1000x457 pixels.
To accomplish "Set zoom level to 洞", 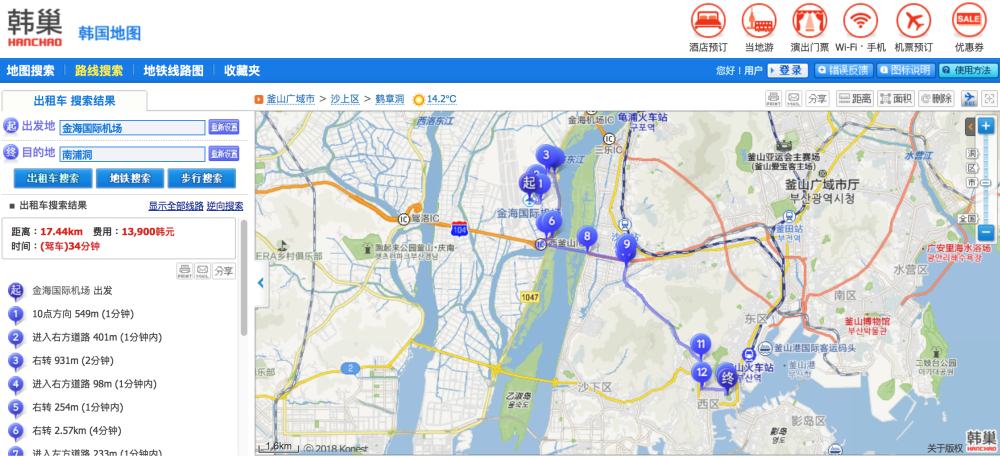I will pos(971,153).
